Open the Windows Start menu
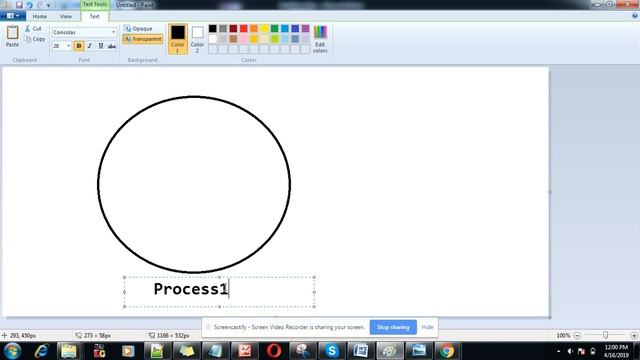The image size is (640, 360). [x=12, y=351]
